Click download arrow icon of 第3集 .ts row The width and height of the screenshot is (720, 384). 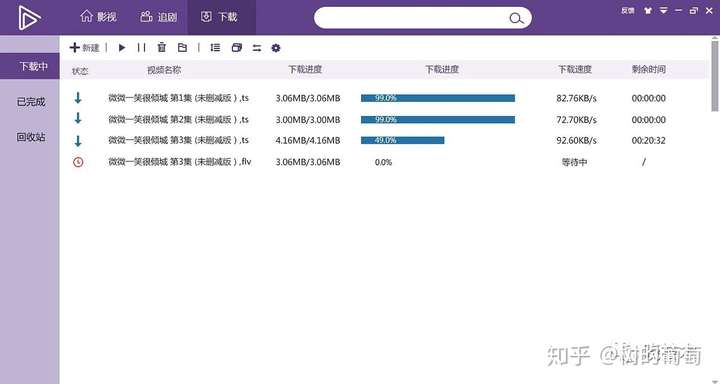78,141
